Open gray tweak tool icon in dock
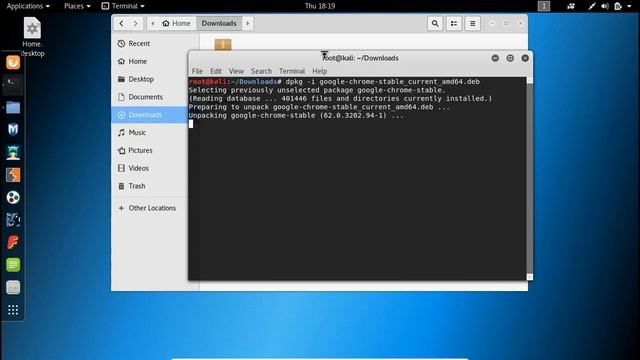 (x=13, y=287)
